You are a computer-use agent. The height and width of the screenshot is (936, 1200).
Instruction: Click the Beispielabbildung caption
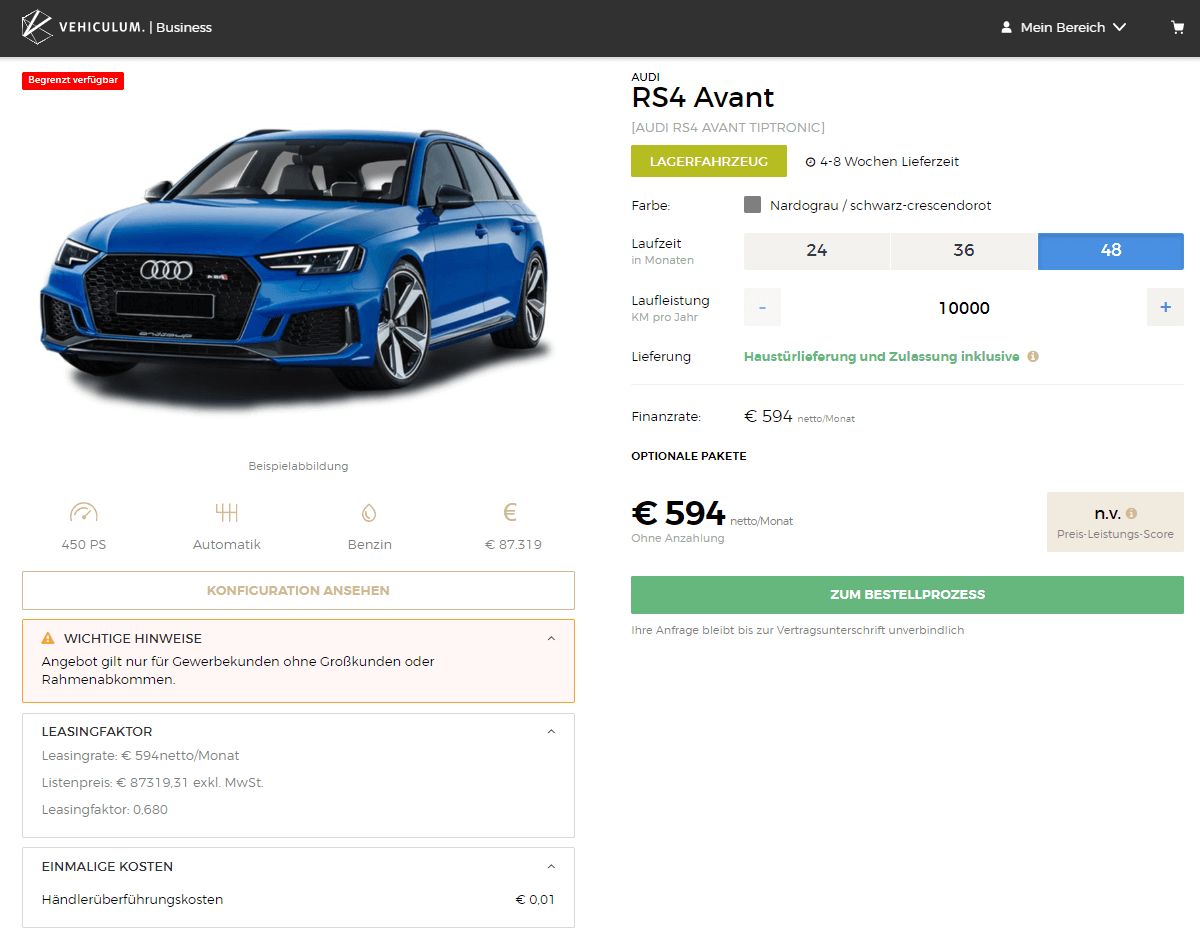click(298, 466)
